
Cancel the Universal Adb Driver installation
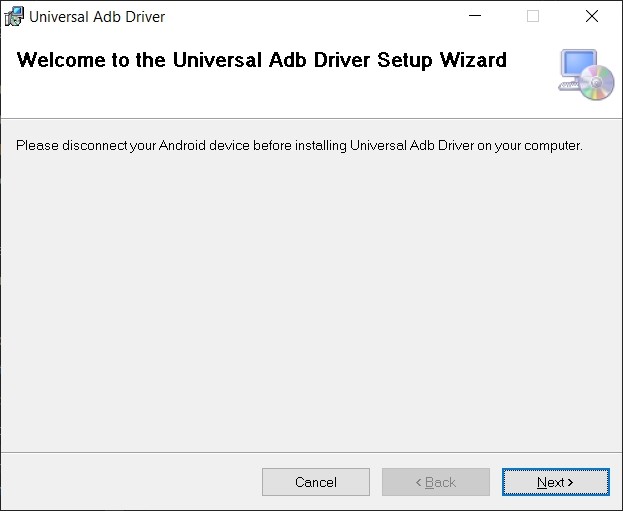coord(316,482)
